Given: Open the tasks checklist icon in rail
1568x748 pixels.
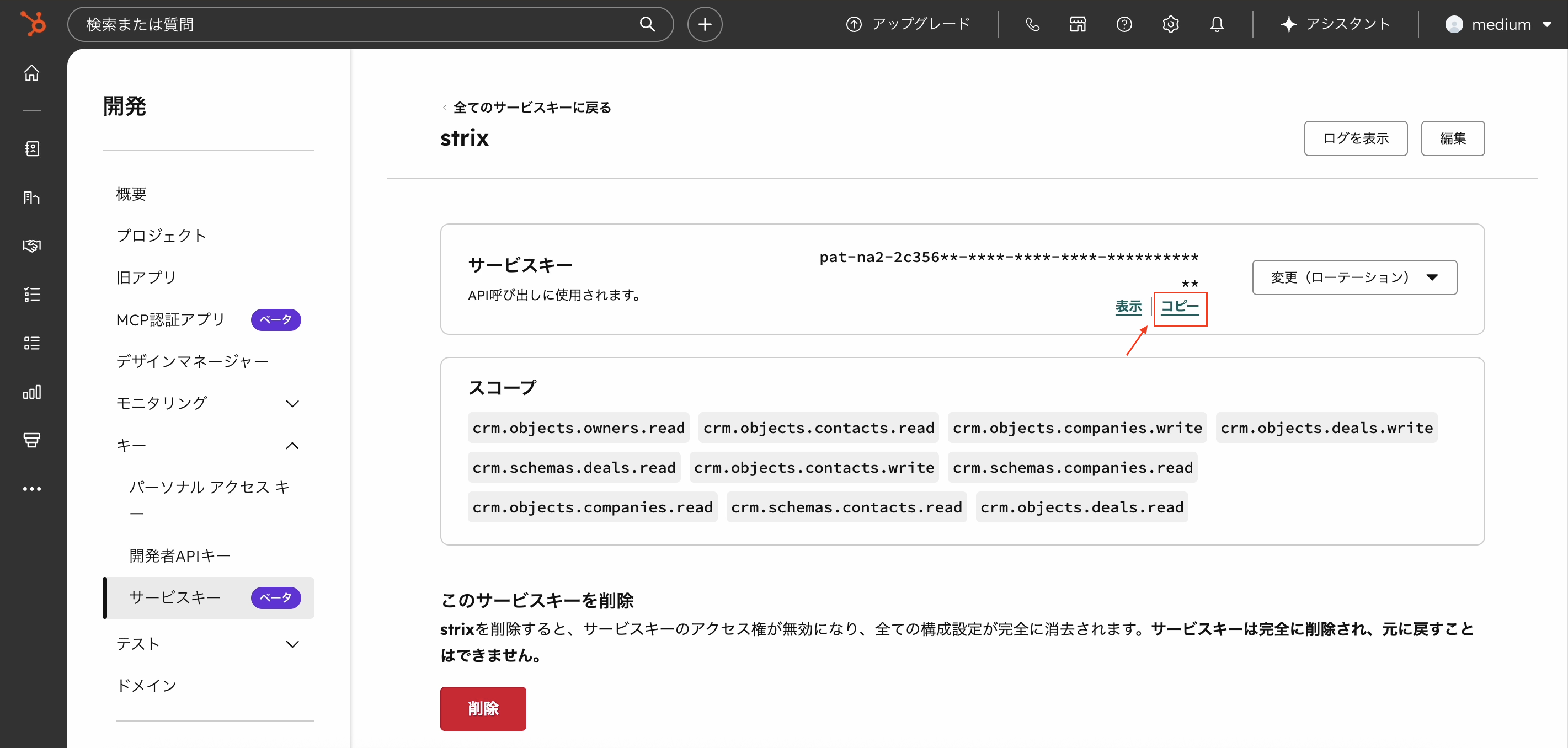Looking at the screenshot, I should click(x=31, y=294).
